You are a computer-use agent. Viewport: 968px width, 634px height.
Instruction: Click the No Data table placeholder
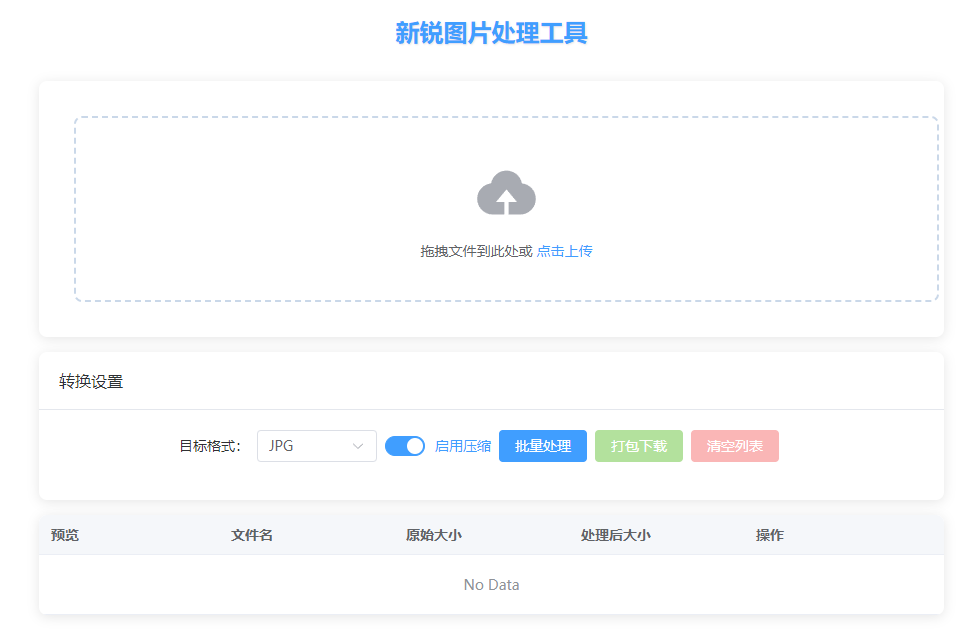491,585
